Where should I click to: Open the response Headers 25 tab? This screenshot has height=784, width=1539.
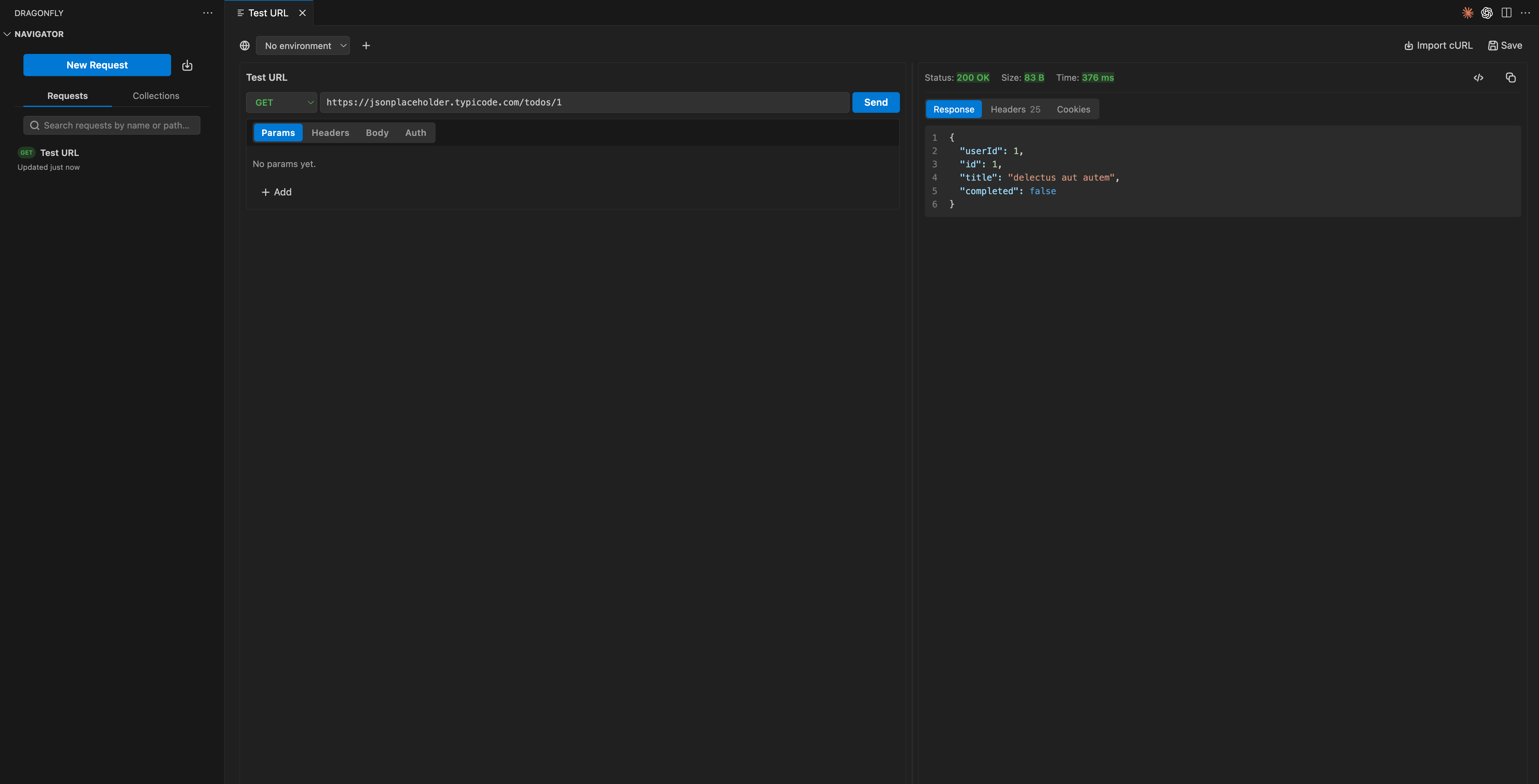tap(1015, 109)
